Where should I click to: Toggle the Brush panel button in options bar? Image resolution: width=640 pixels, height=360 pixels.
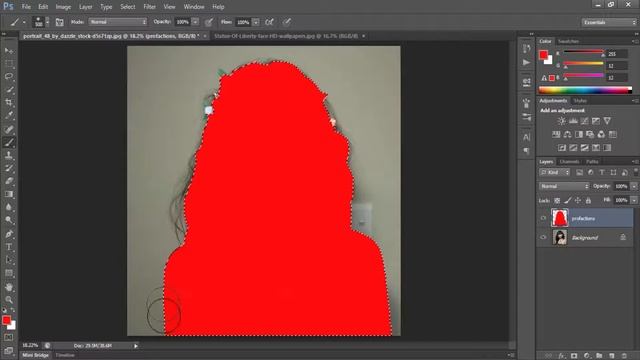59,22
